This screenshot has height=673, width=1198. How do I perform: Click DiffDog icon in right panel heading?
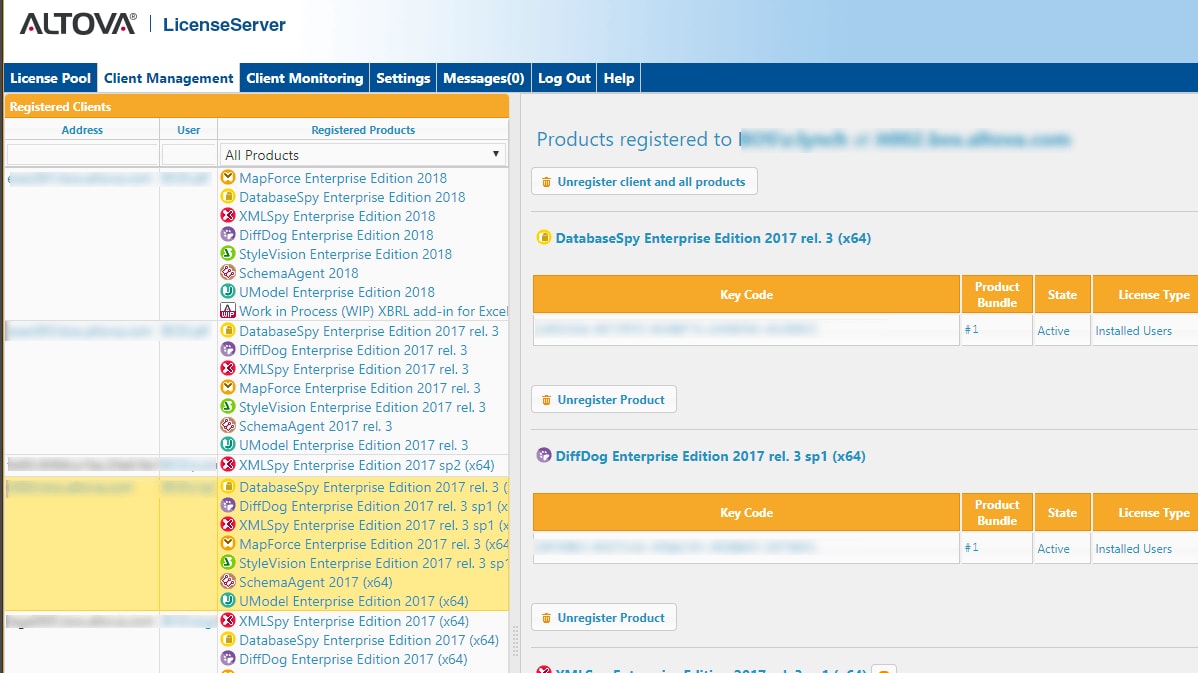tap(543, 456)
